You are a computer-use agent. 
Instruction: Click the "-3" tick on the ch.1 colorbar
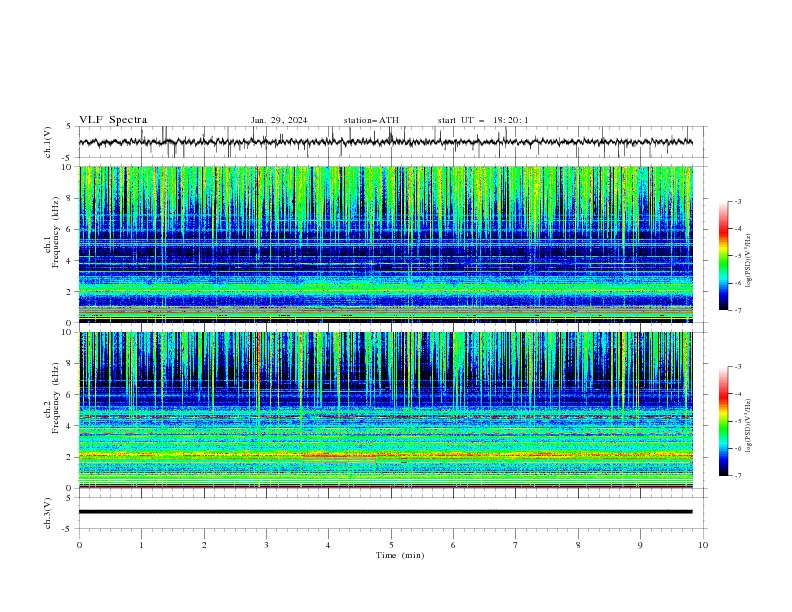737,201
